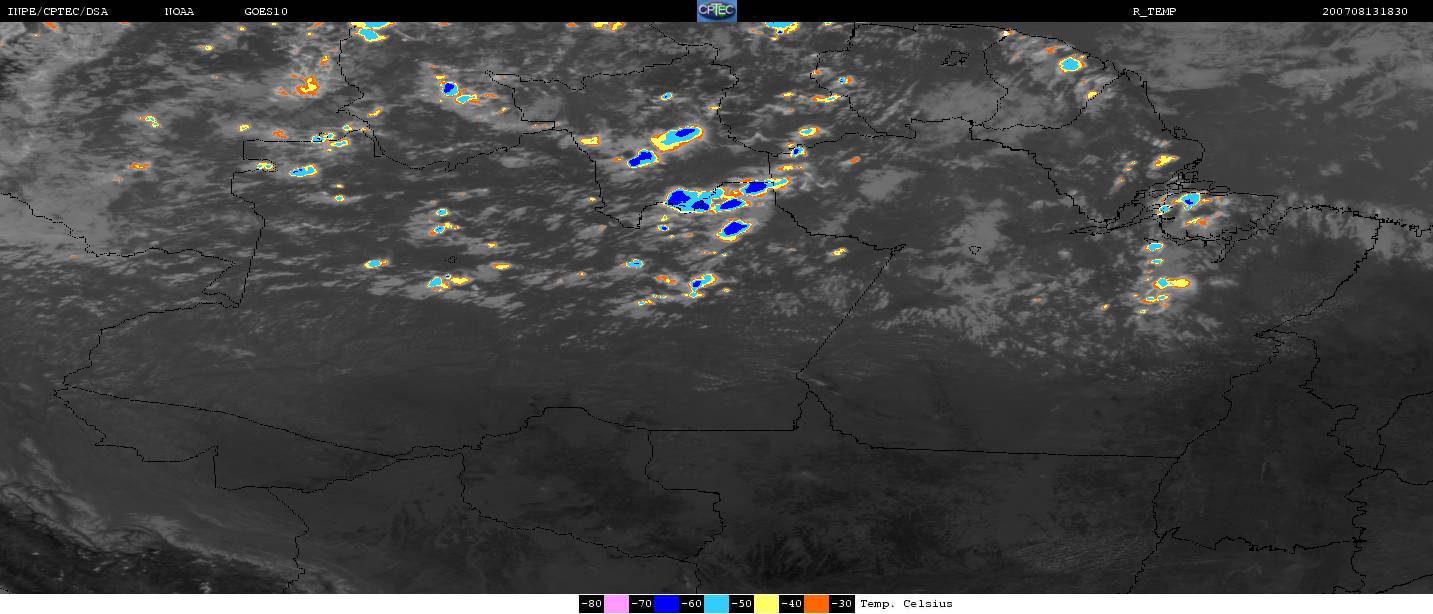The width and height of the screenshot is (1433, 614).
Task: Click the -60 value in the legend
Action: tap(691, 604)
